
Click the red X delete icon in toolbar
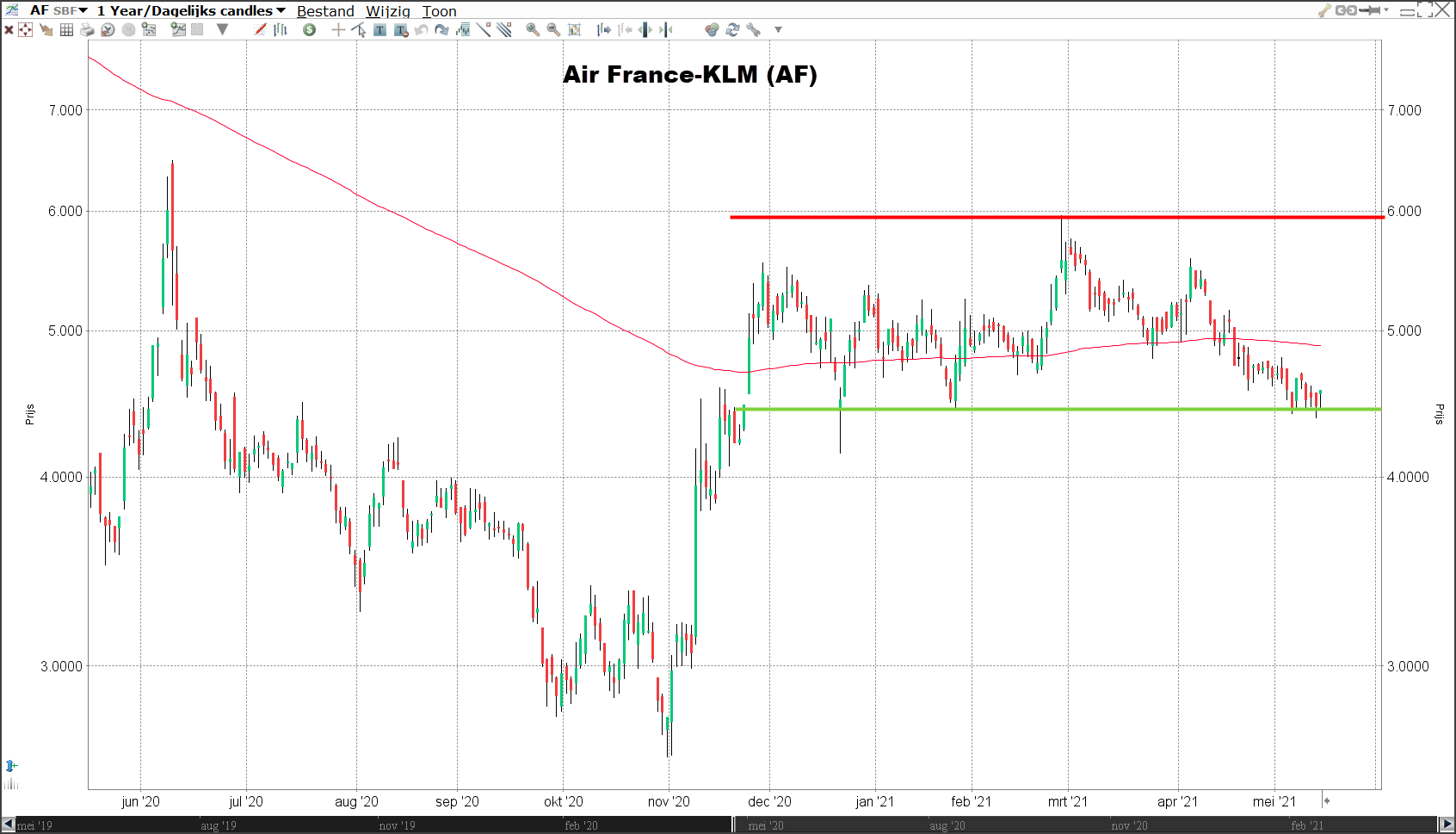tap(9, 30)
